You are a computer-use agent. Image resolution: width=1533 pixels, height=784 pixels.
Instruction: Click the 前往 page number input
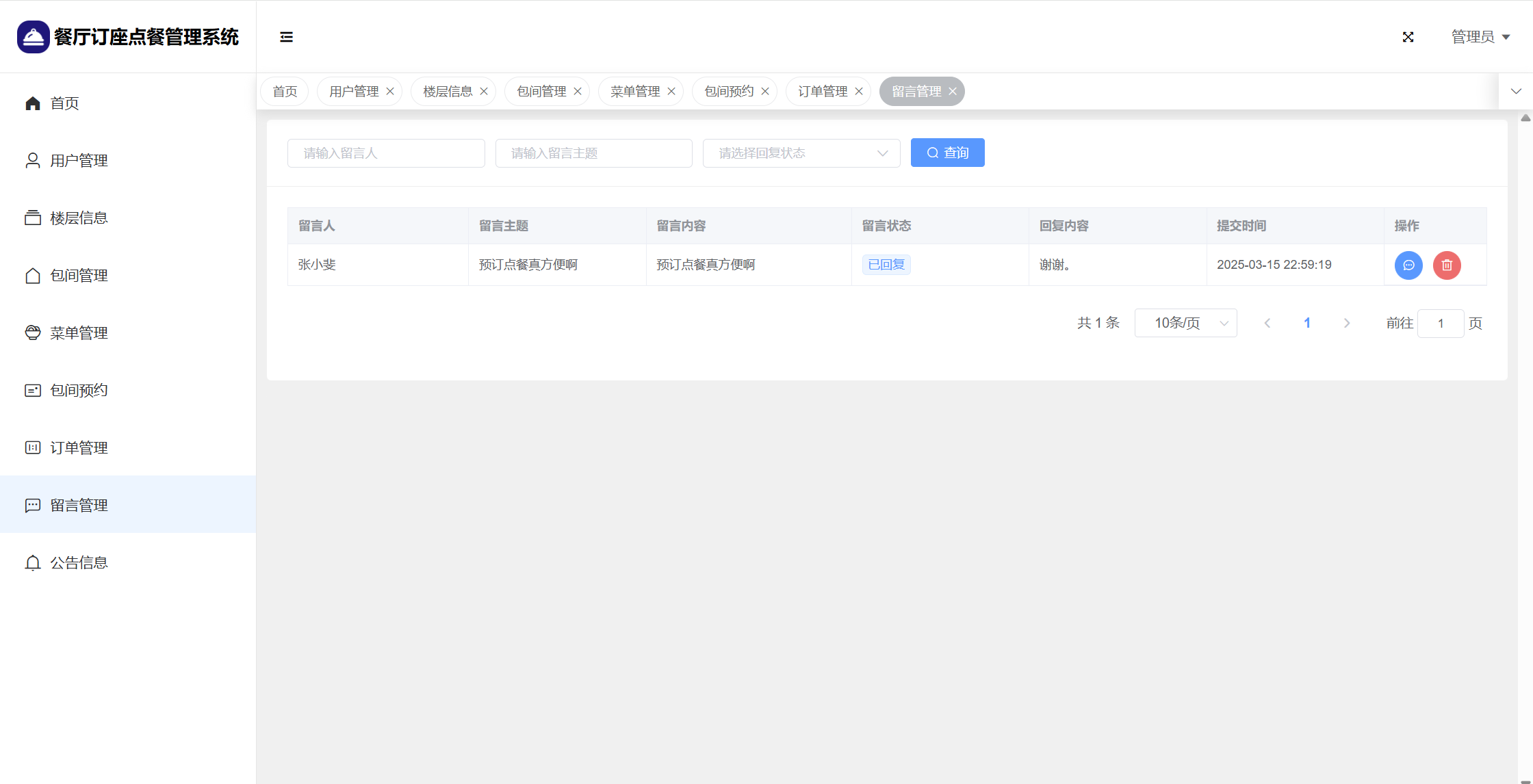1440,323
